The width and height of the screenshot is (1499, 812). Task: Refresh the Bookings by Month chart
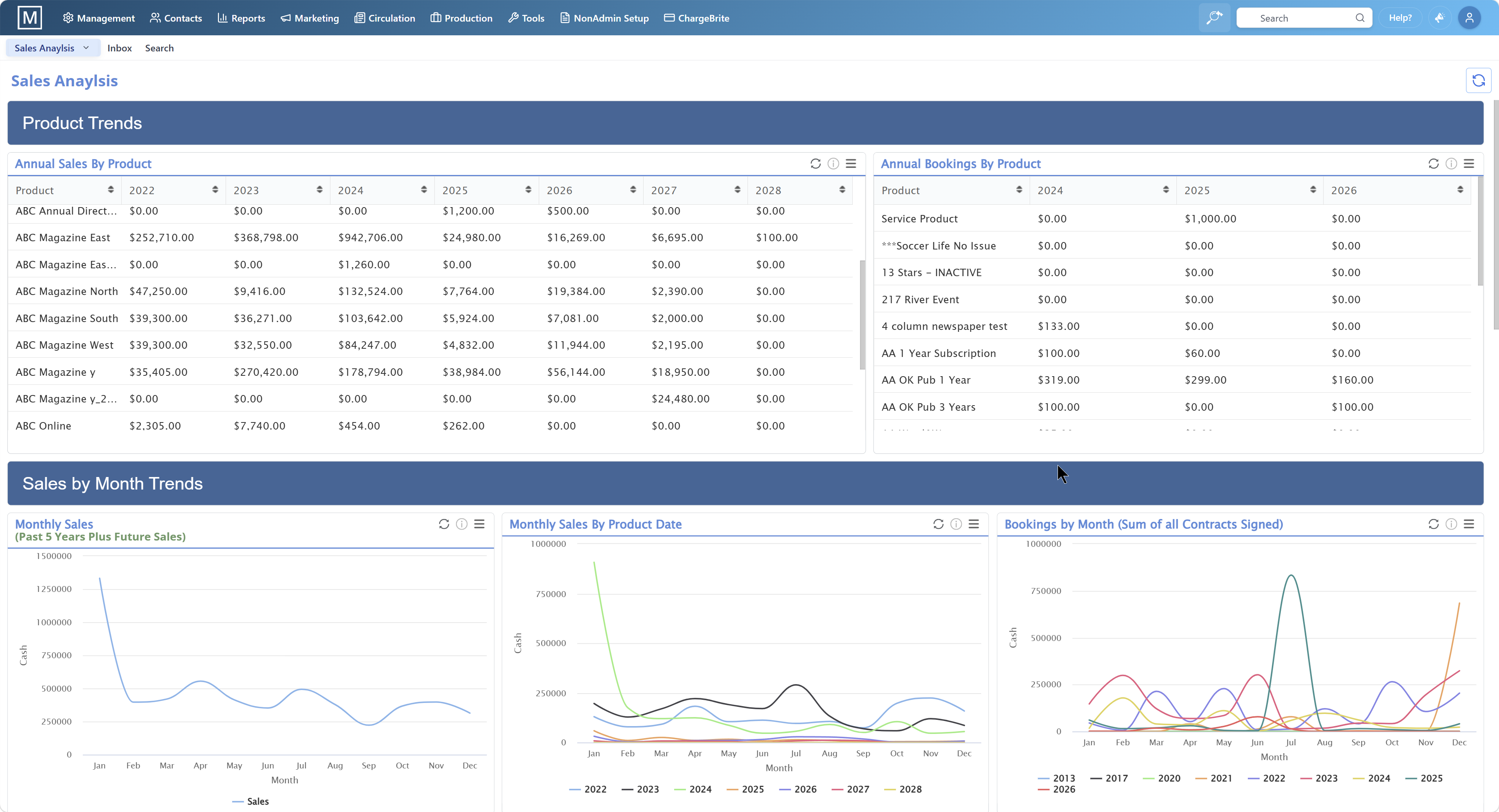[x=1433, y=524]
